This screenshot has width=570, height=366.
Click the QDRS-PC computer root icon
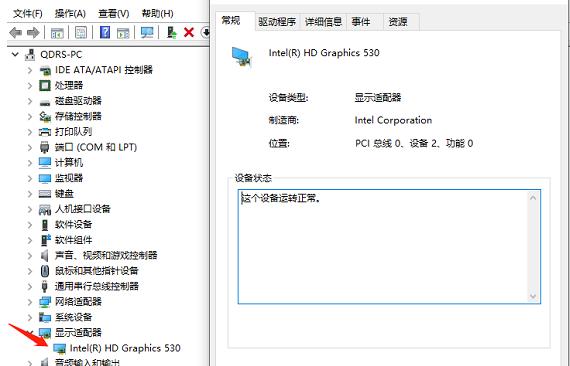point(30,55)
